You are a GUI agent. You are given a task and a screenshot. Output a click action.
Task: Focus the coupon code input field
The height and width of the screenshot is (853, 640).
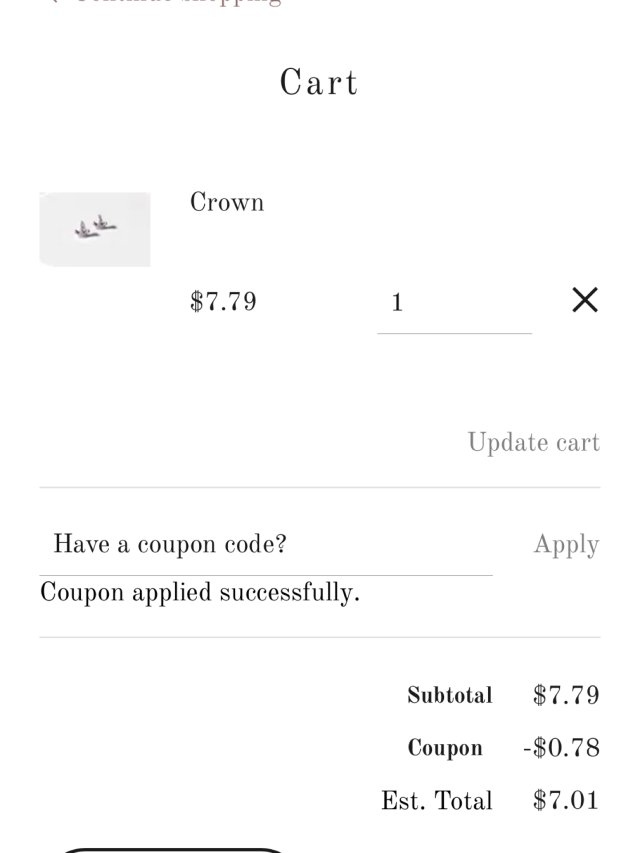(265, 545)
